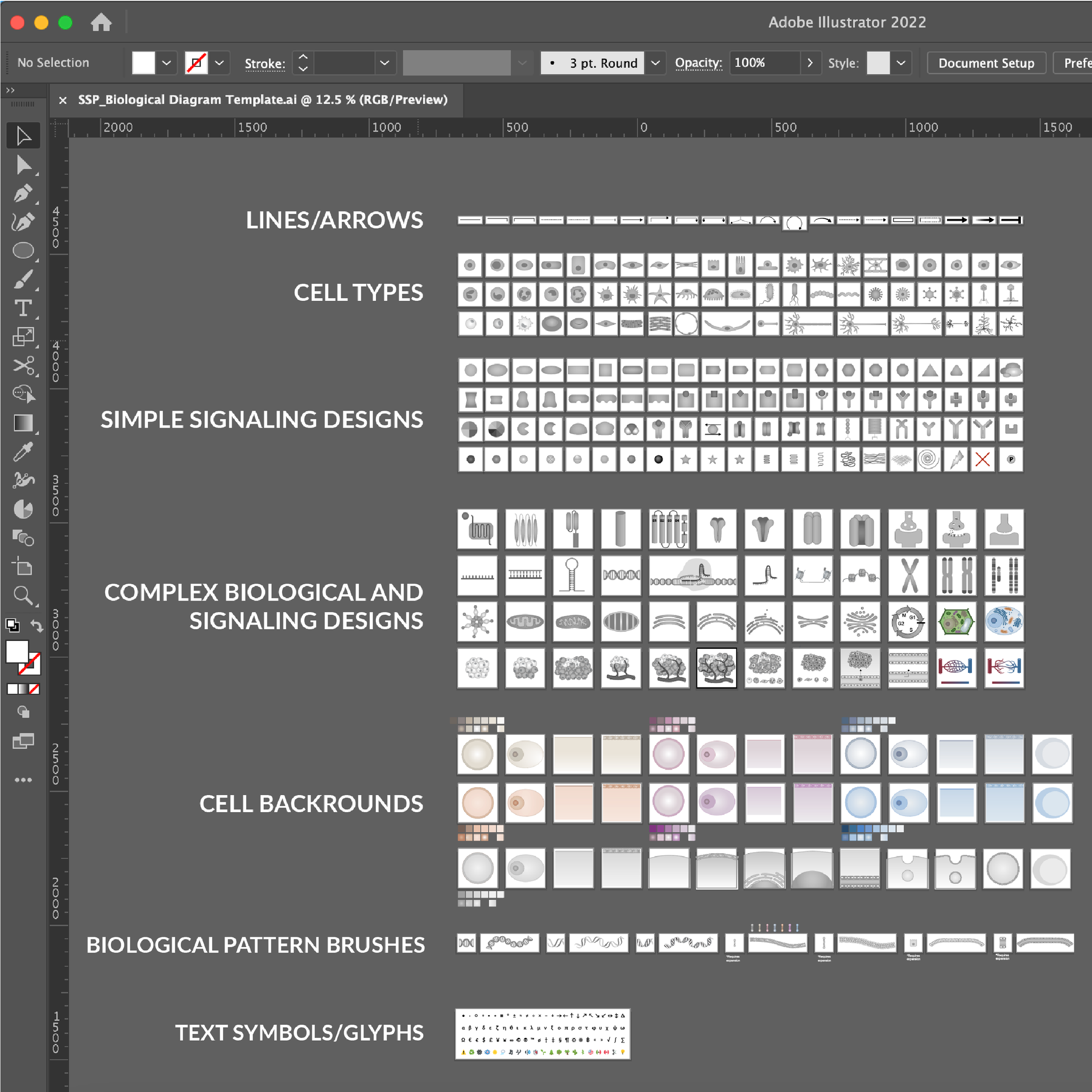Select the Direct Selection tool
This screenshot has height=1092, width=1092.
pos(23,165)
